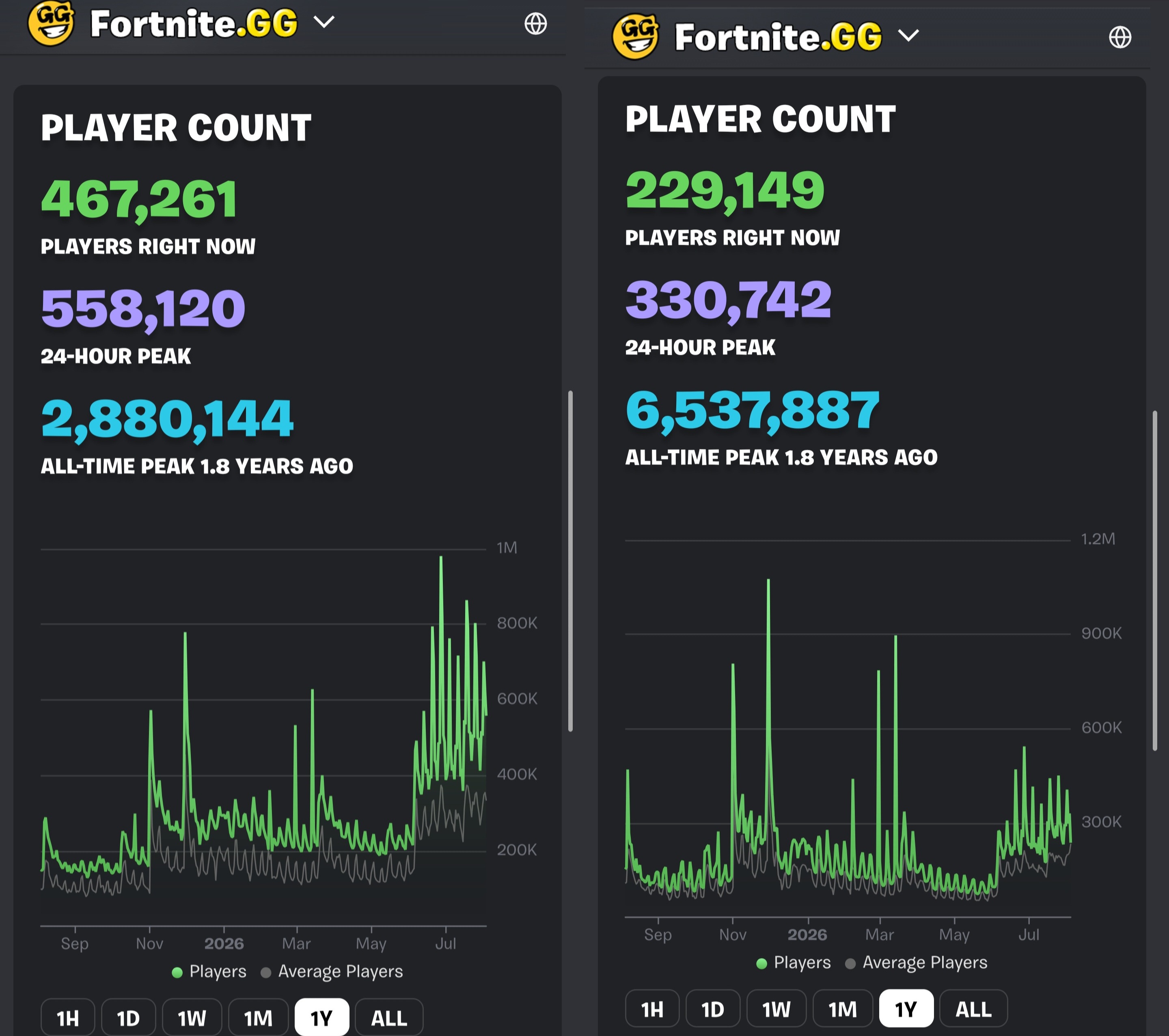
Task: Click the 300K axis label
Action: point(1102,822)
